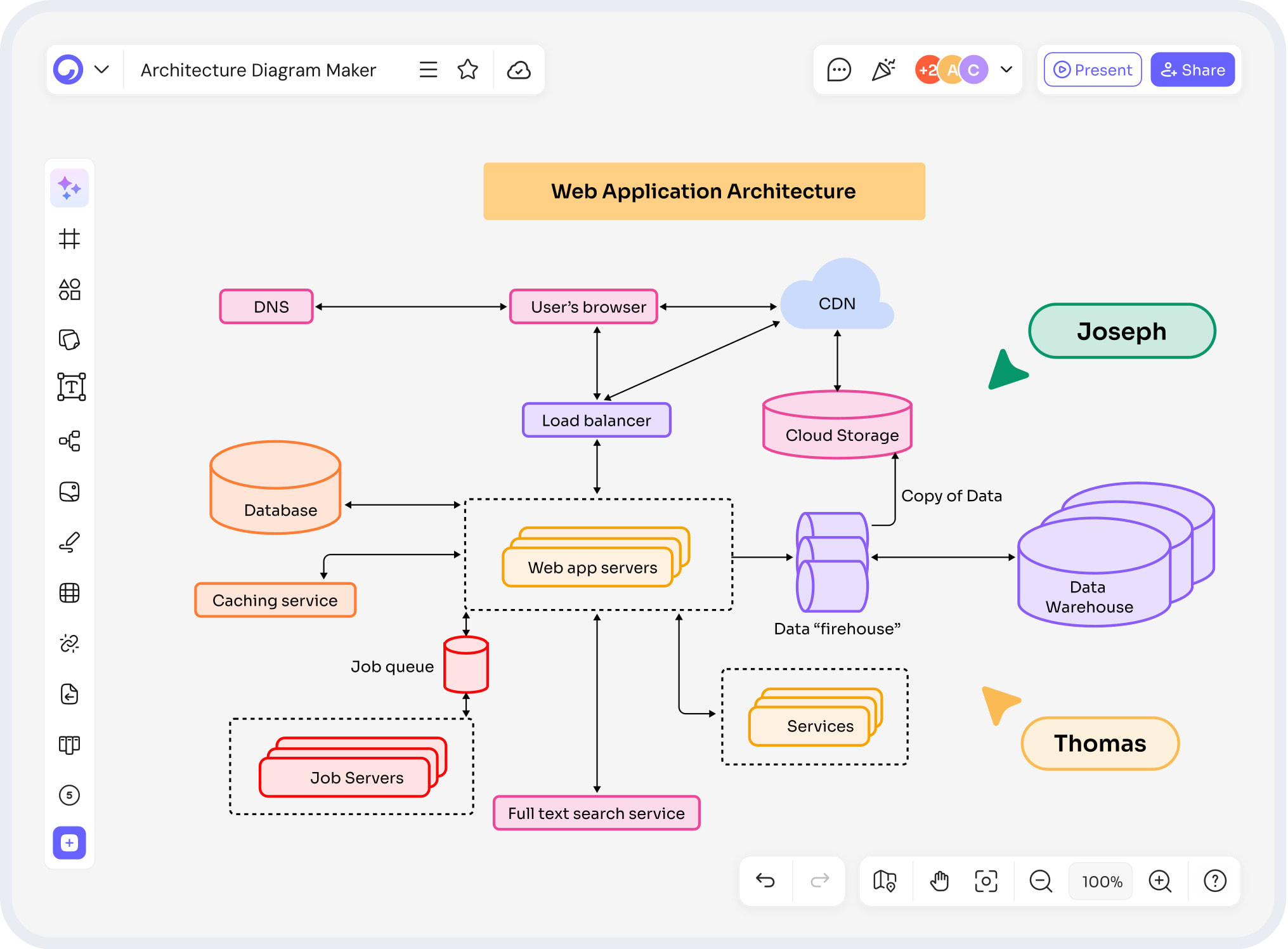Favorite the board with star icon

click(x=467, y=70)
